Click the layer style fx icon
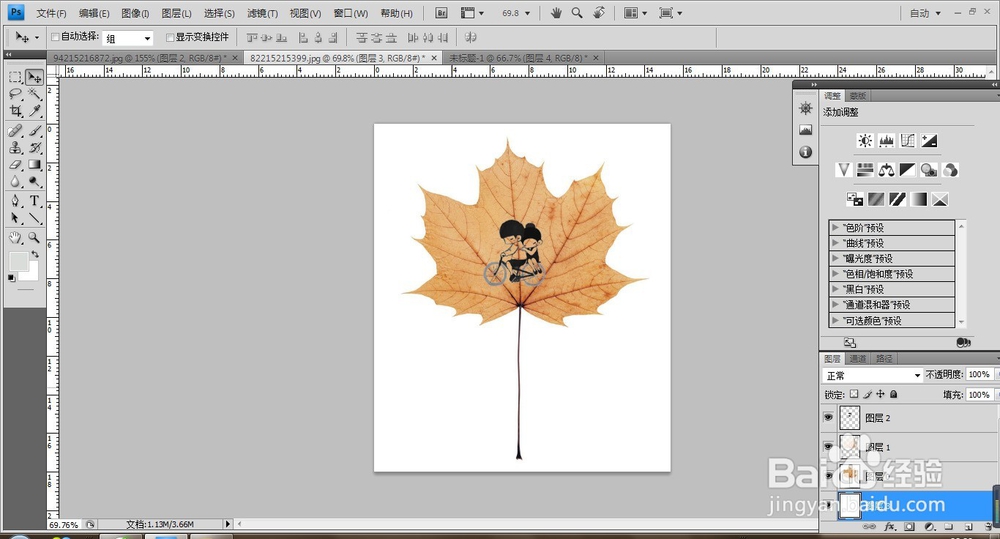 (890, 527)
